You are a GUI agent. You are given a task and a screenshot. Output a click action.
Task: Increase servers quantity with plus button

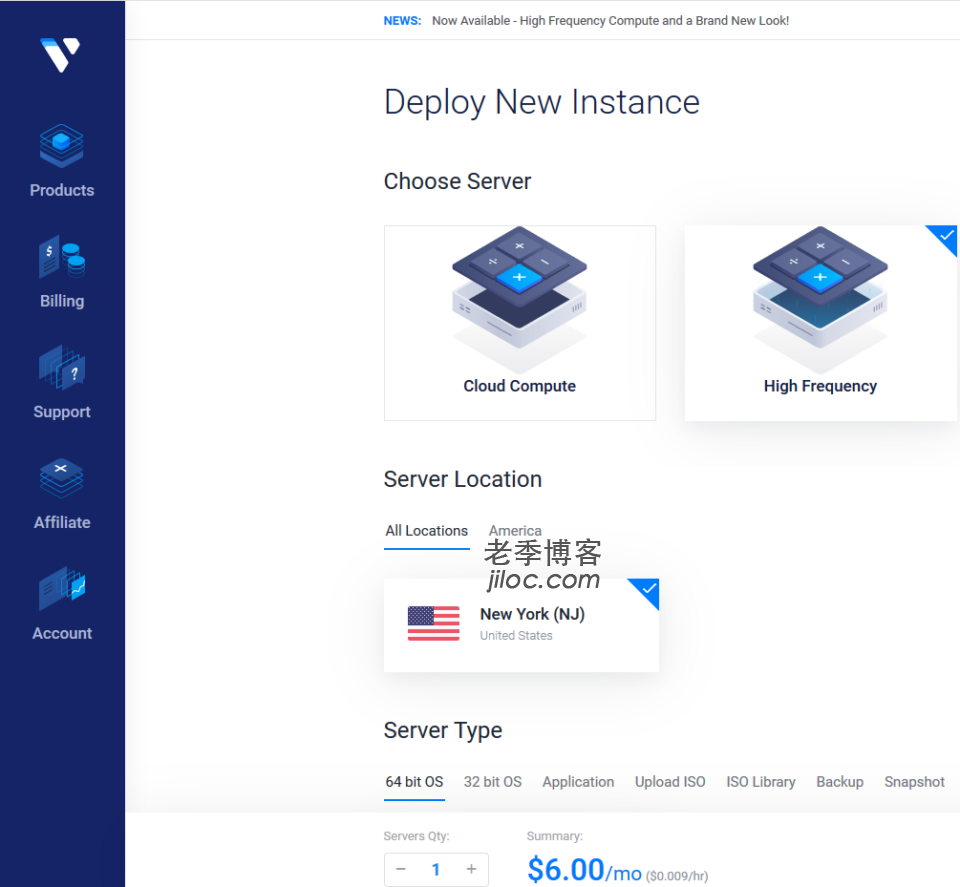point(471,869)
